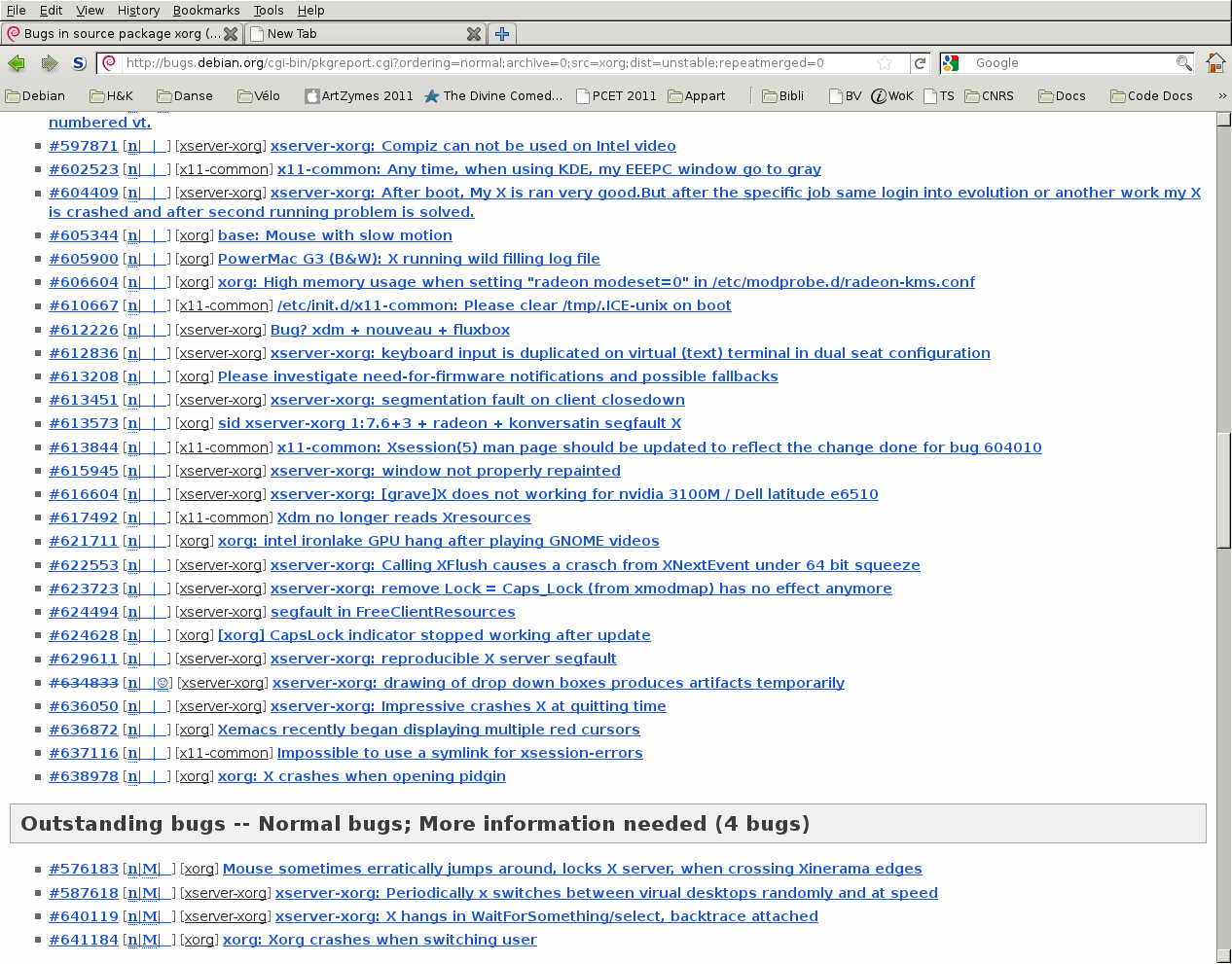Bookmark this page with the star icon
Image resolution: width=1232 pixels, height=964 pixels.
[885, 63]
